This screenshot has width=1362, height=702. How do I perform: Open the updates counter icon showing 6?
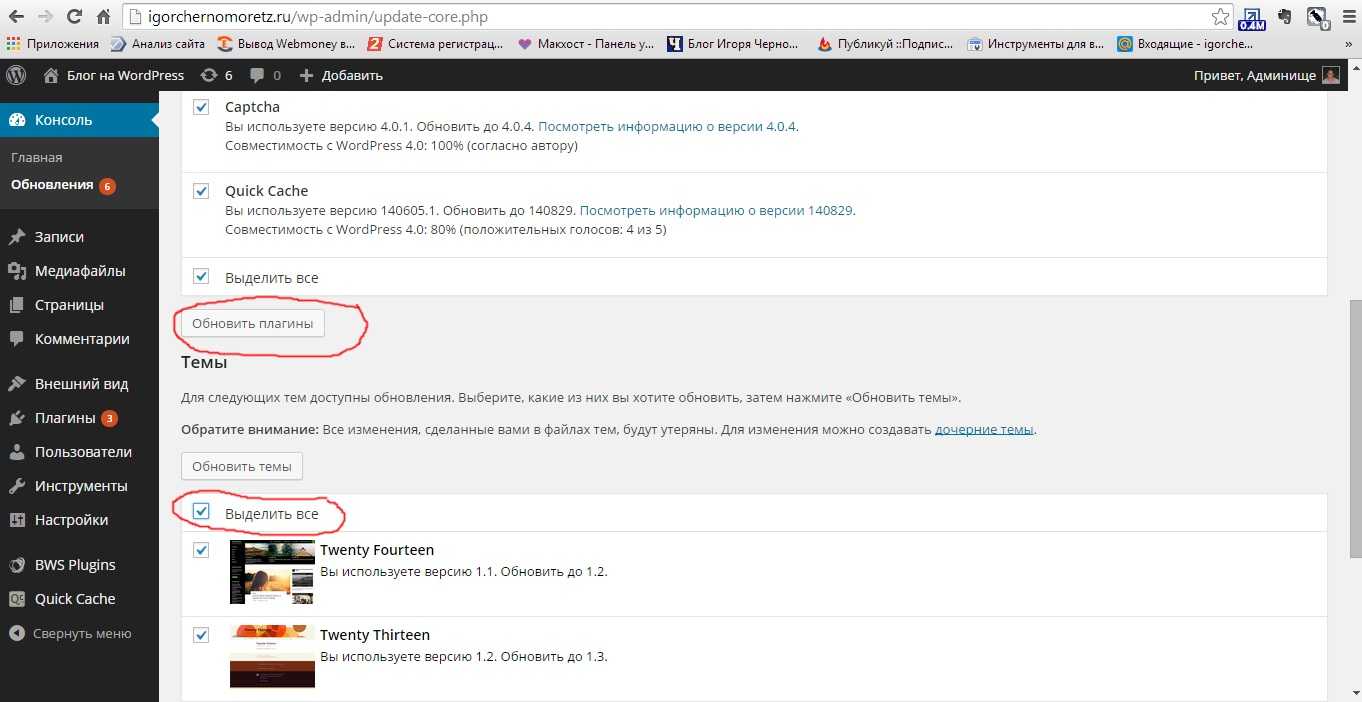pyautogui.click(x=216, y=75)
